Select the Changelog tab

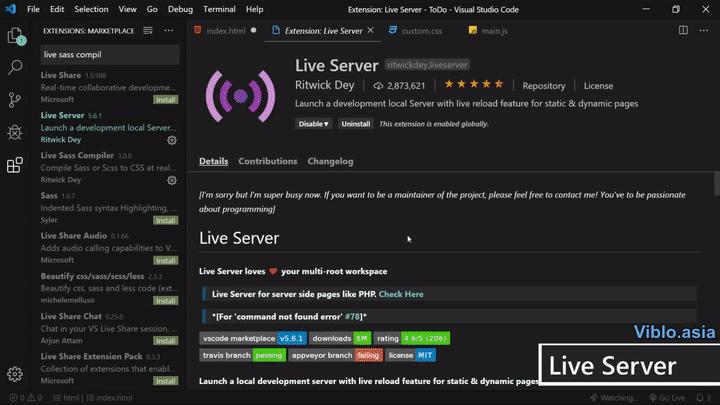331,161
